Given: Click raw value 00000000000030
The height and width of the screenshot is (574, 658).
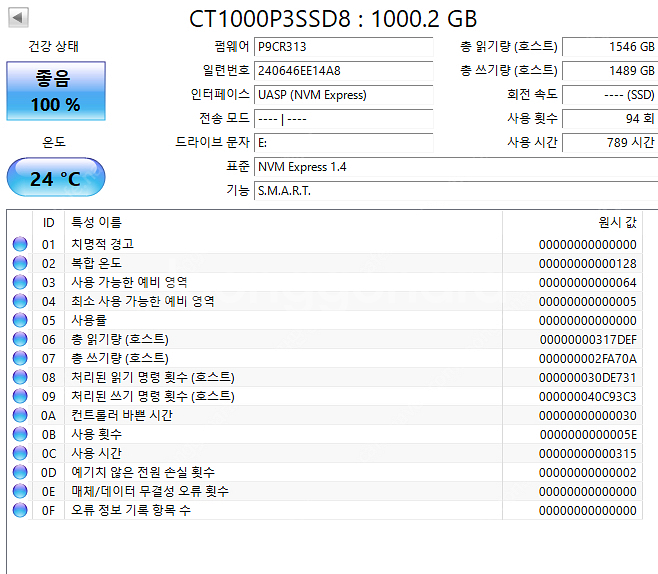Looking at the screenshot, I should (x=588, y=416).
